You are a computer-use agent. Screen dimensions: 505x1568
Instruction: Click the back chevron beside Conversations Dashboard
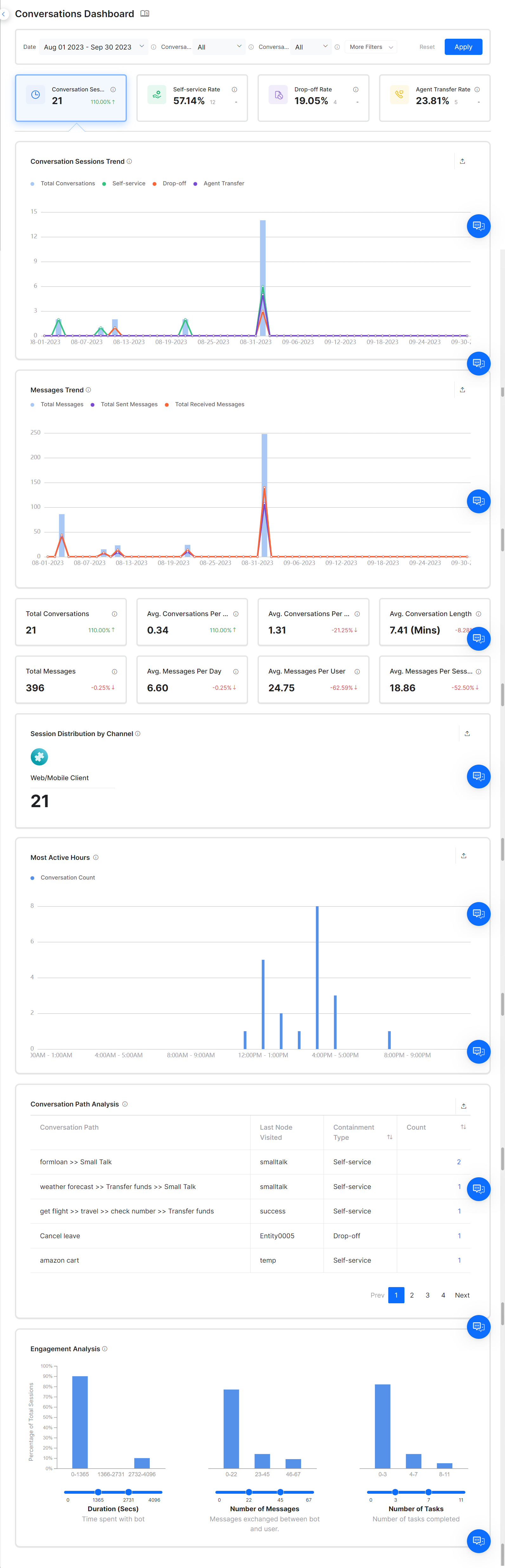click(4, 14)
